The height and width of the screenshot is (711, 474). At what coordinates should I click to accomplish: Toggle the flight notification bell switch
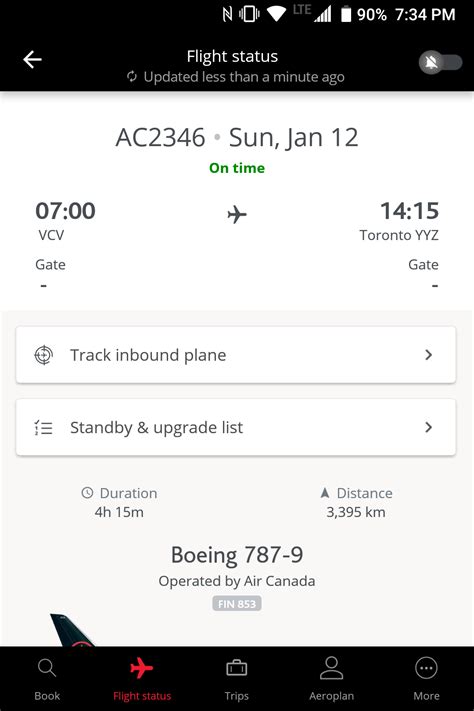(x=440, y=62)
